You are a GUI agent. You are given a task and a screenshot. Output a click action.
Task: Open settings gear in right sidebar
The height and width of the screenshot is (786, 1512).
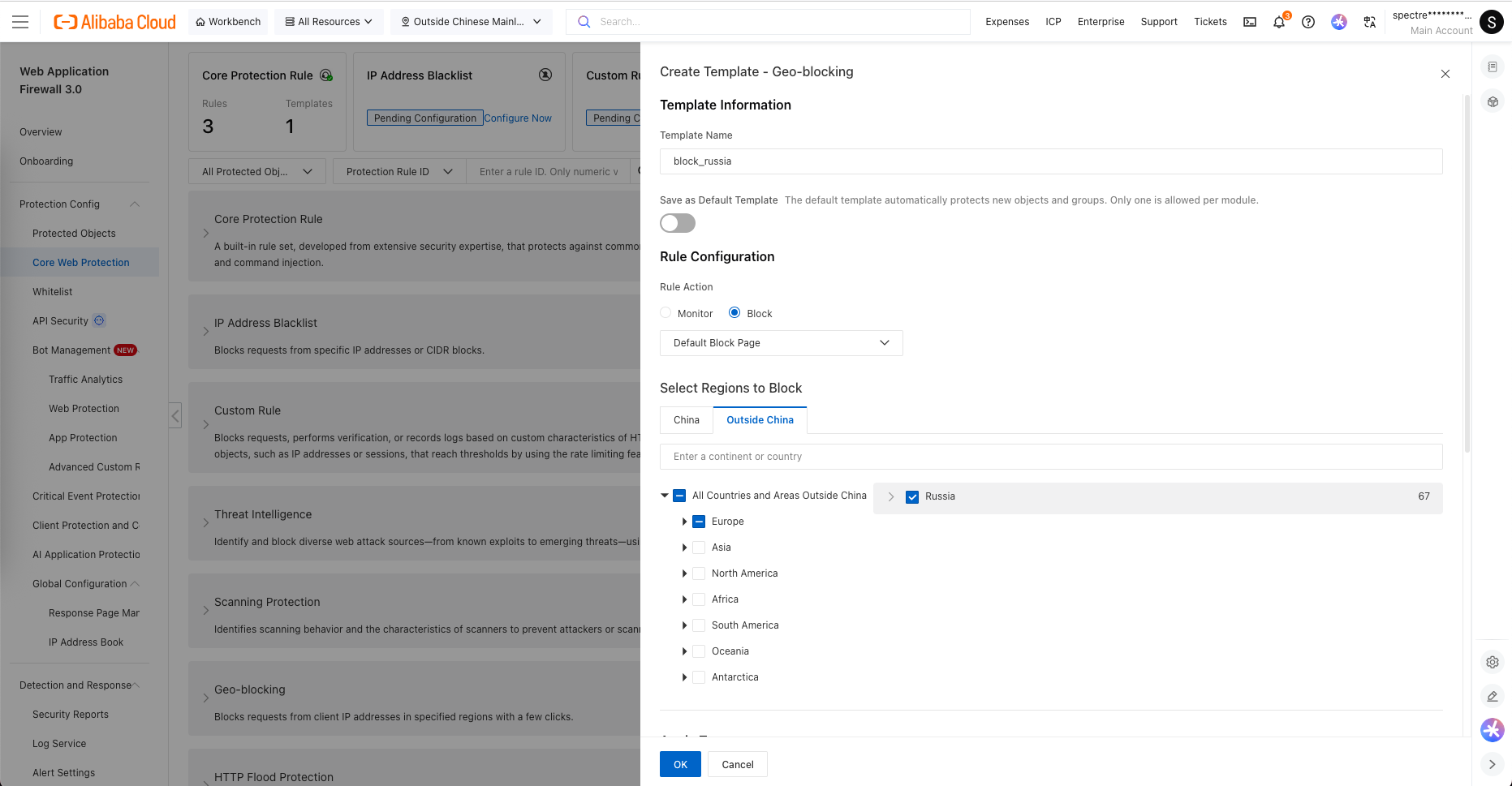pyautogui.click(x=1492, y=662)
